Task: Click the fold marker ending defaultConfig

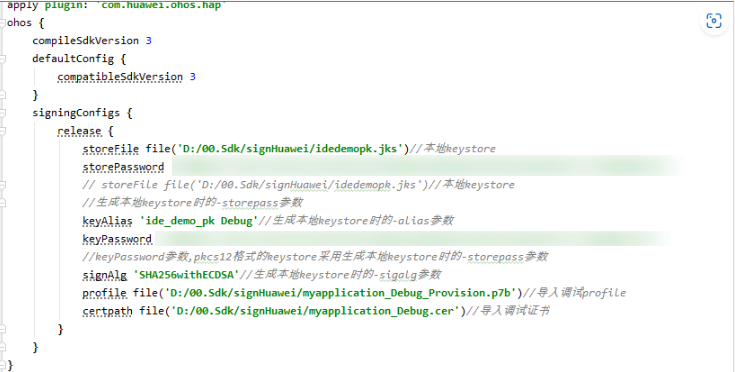Action: coord(2,95)
